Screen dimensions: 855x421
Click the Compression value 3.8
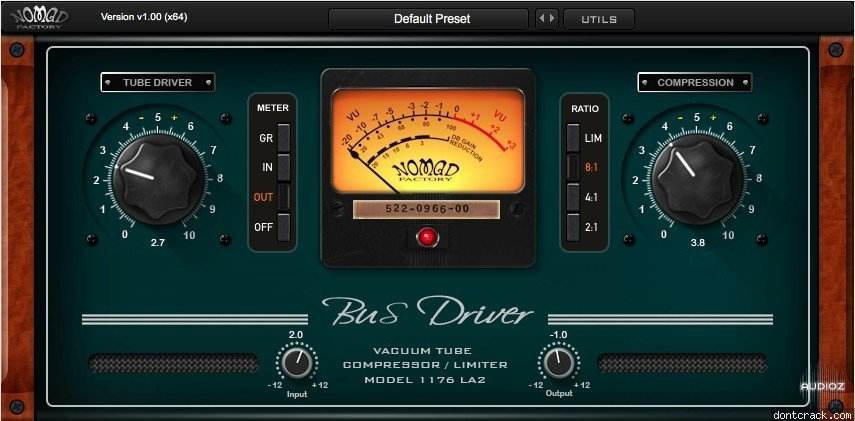697,243
